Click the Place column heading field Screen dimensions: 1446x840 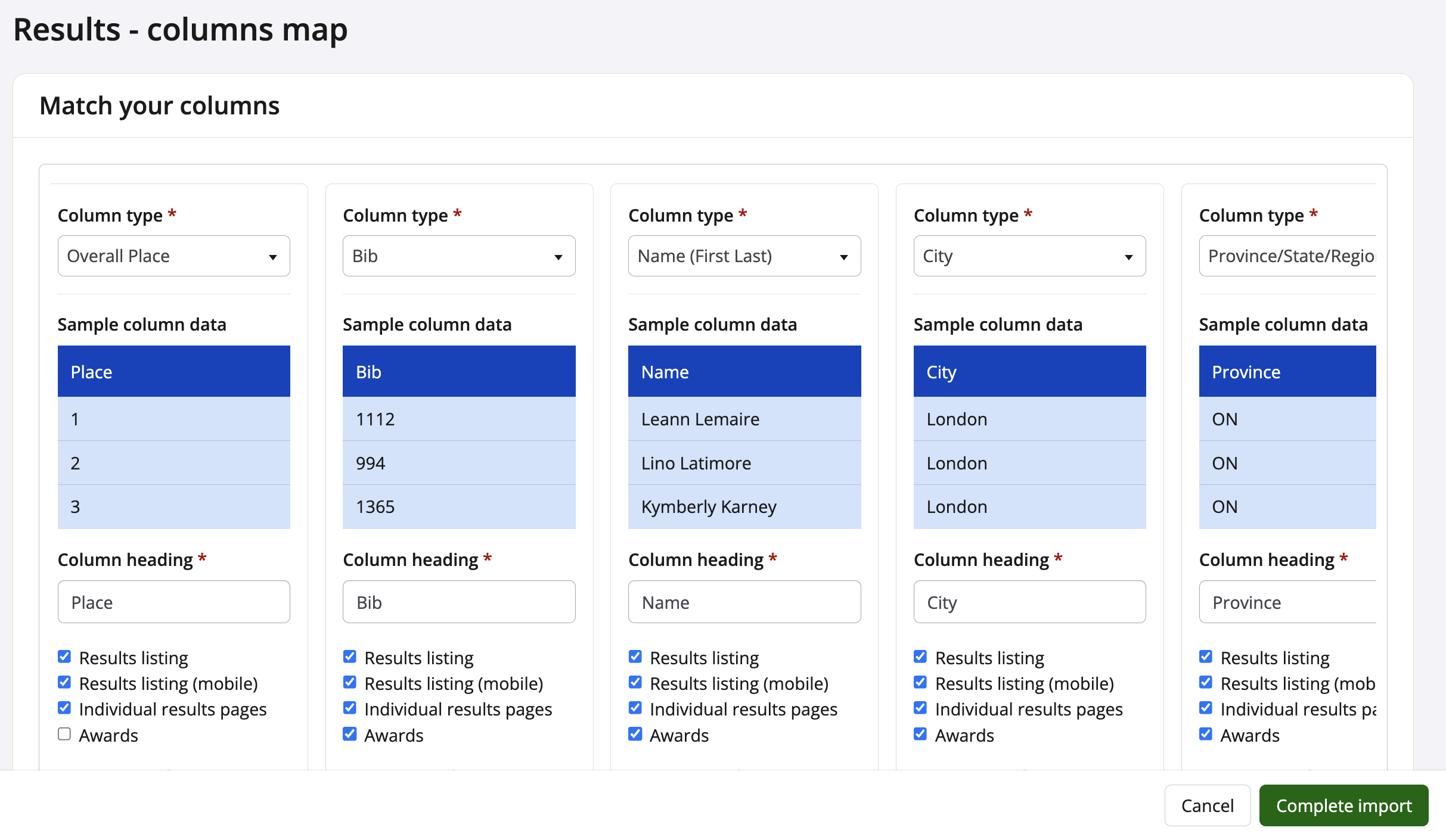pos(173,602)
